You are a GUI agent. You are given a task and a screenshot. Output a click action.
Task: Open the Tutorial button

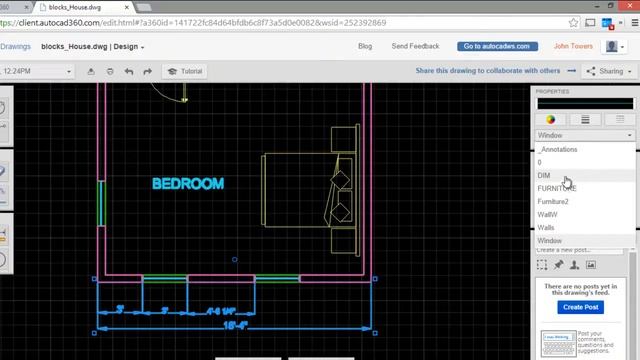[184, 71]
